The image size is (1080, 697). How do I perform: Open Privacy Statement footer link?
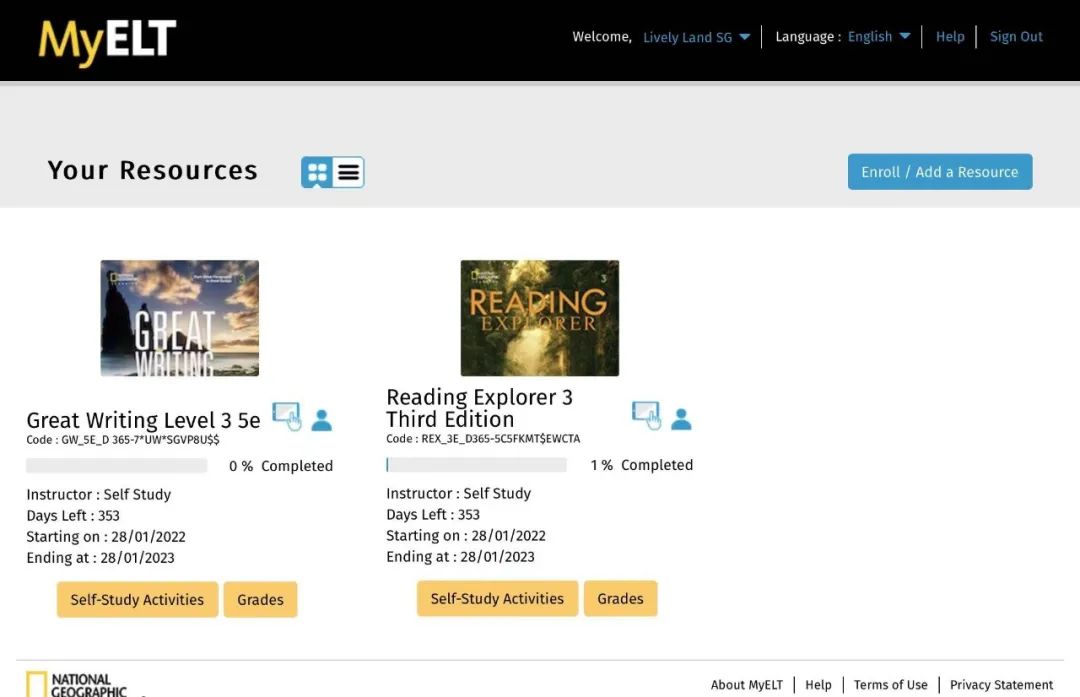1001,685
